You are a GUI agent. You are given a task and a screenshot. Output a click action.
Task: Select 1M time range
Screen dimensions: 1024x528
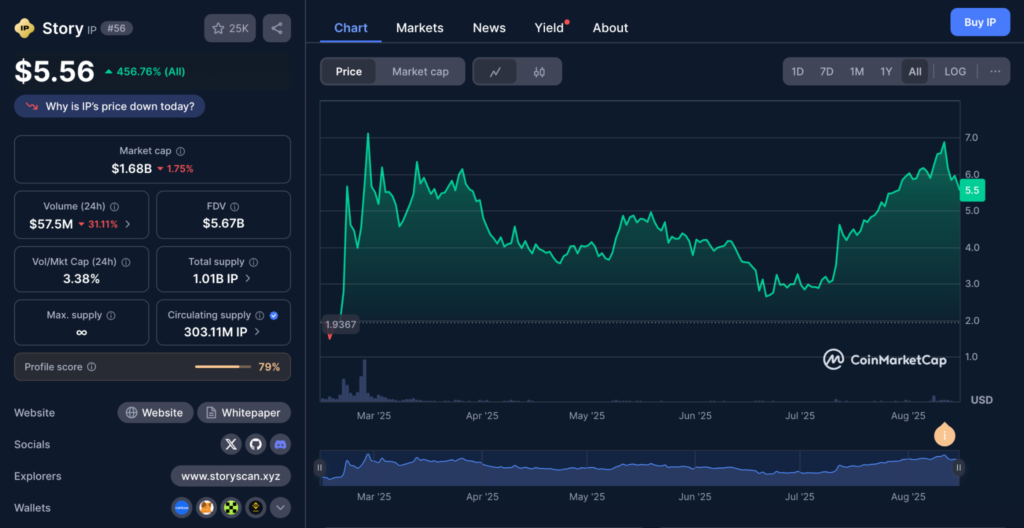(x=857, y=72)
